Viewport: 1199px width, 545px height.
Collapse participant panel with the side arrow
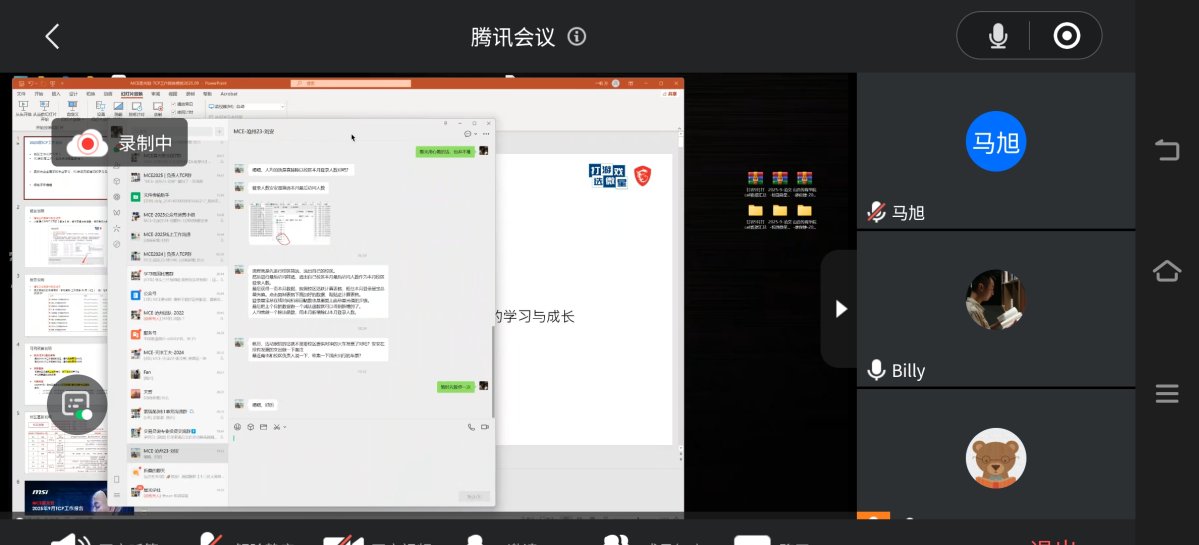click(x=840, y=309)
